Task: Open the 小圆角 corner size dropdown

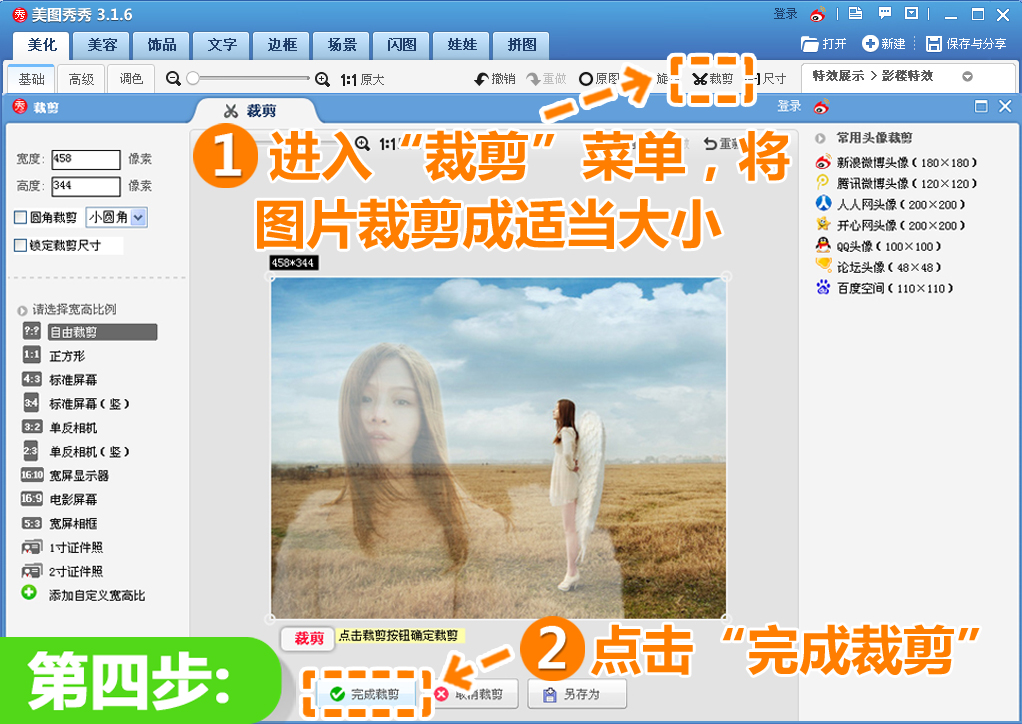Action: pos(138,217)
